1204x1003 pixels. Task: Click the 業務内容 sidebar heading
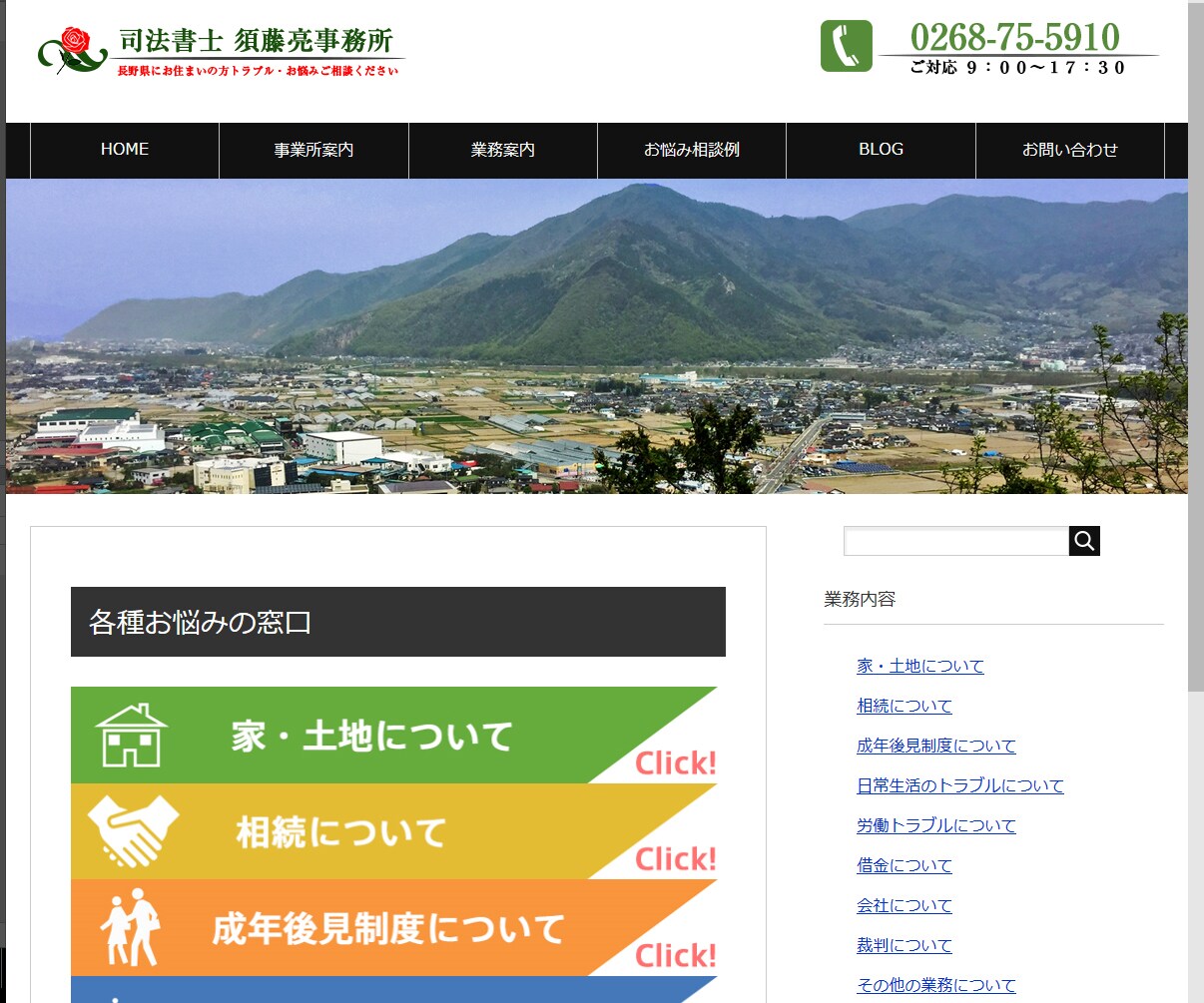[x=860, y=599]
